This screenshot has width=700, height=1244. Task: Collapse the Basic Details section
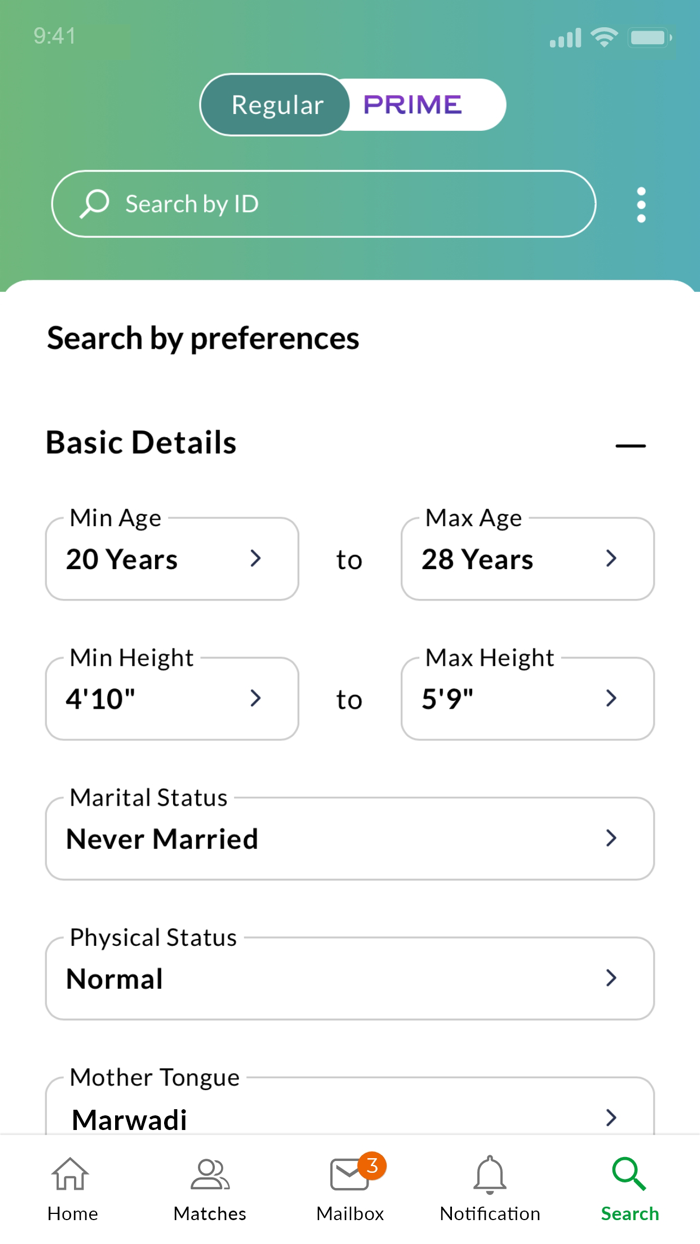(x=630, y=445)
